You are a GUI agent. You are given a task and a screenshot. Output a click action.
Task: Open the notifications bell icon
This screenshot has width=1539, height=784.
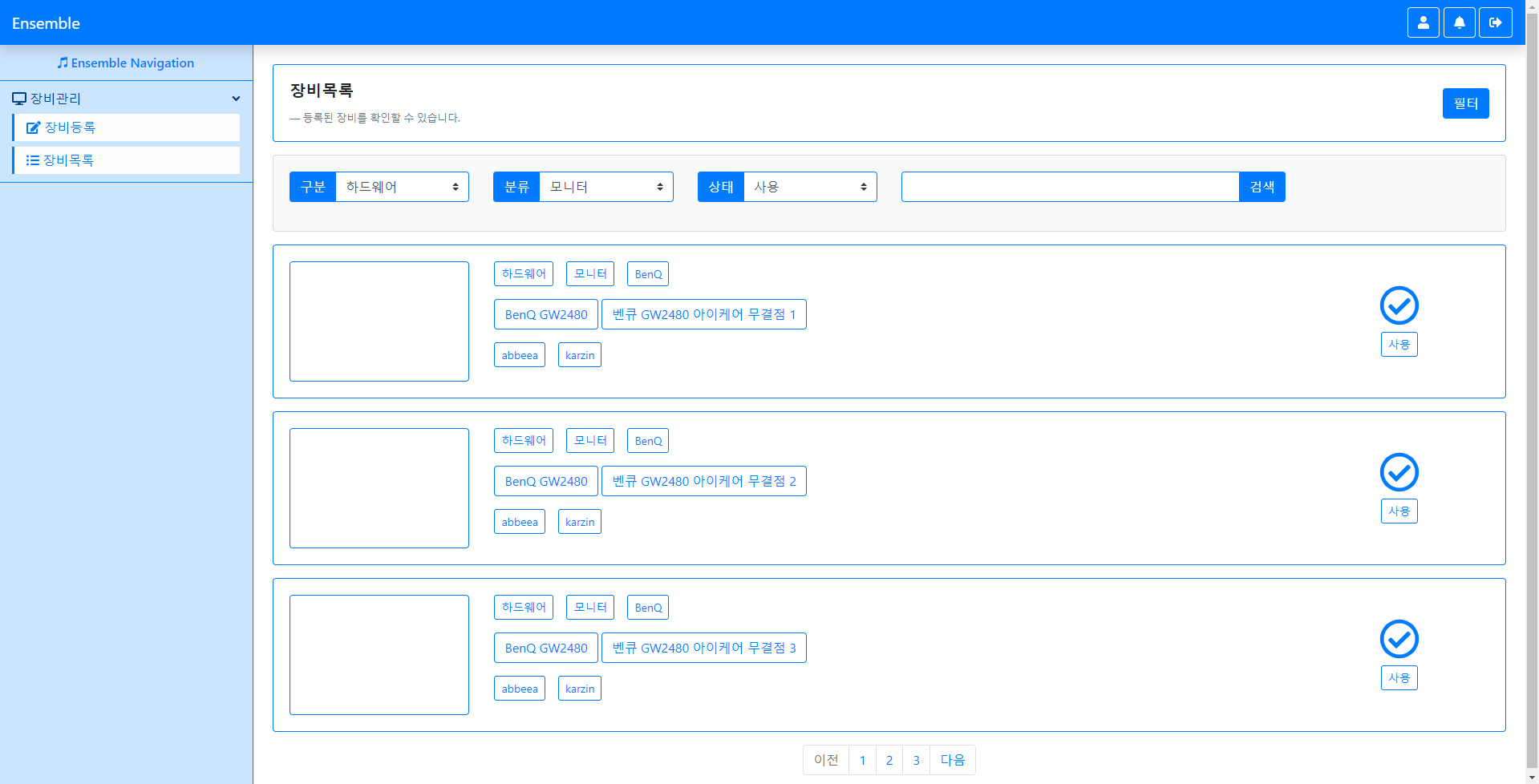click(x=1459, y=22)
